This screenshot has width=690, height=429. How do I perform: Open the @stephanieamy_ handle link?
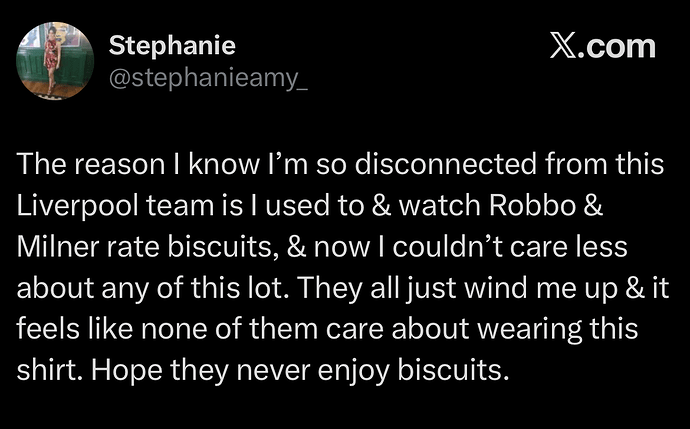pos(207,76)
